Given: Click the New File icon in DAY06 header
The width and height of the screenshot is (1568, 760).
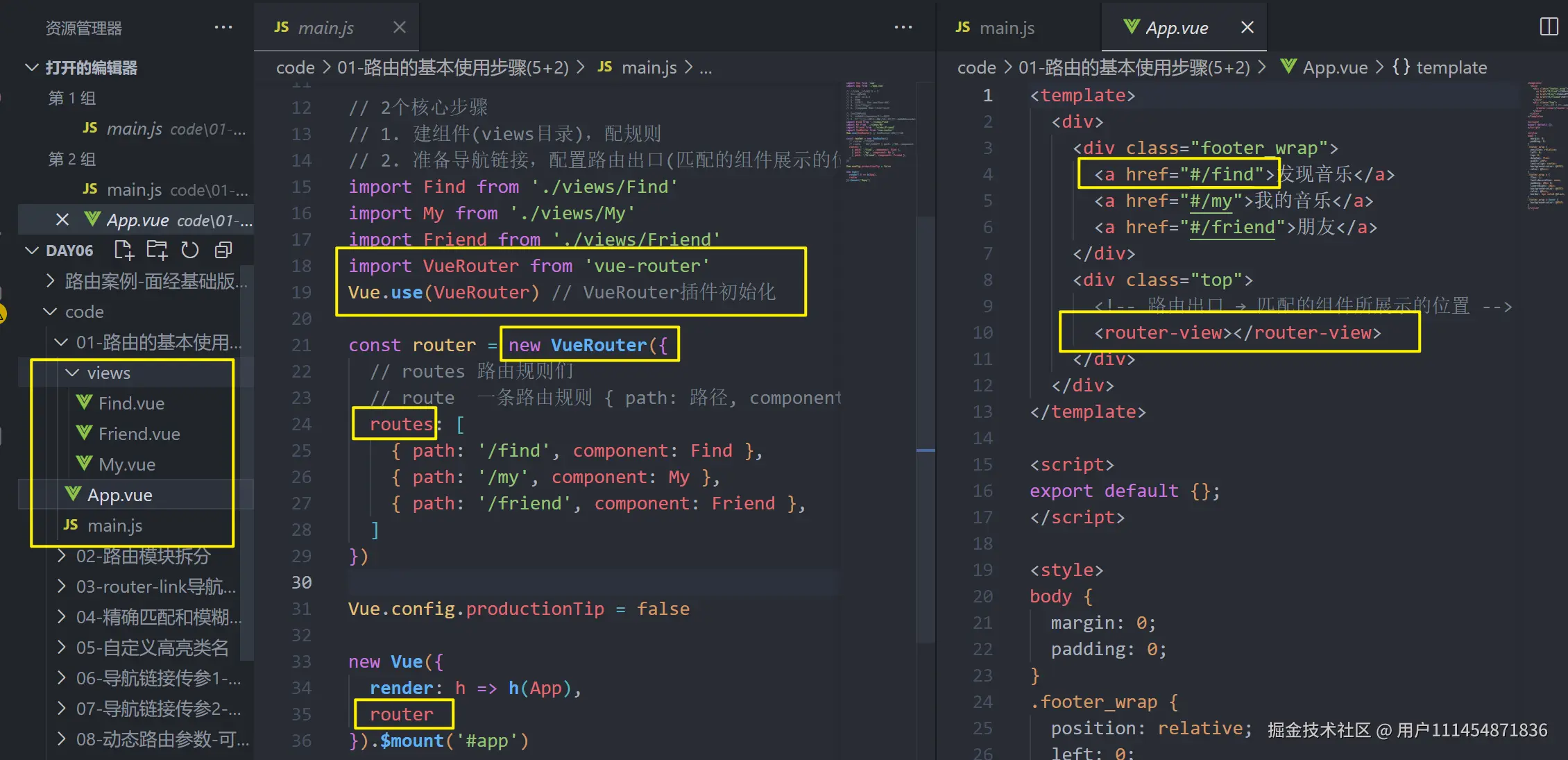Looking at the screenshot, I should pyautogui.click(x=123, y=250).
